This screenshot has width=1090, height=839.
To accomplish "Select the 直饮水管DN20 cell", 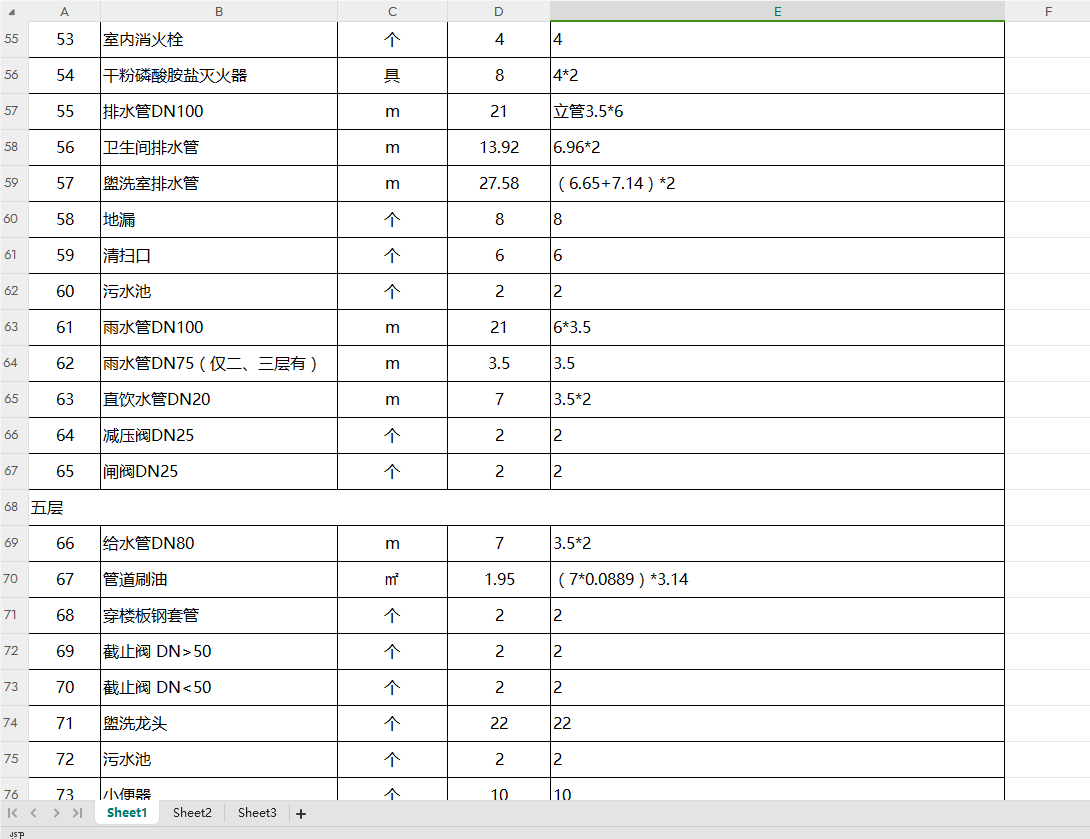I will pyautogui.click(x=219, y=400).
